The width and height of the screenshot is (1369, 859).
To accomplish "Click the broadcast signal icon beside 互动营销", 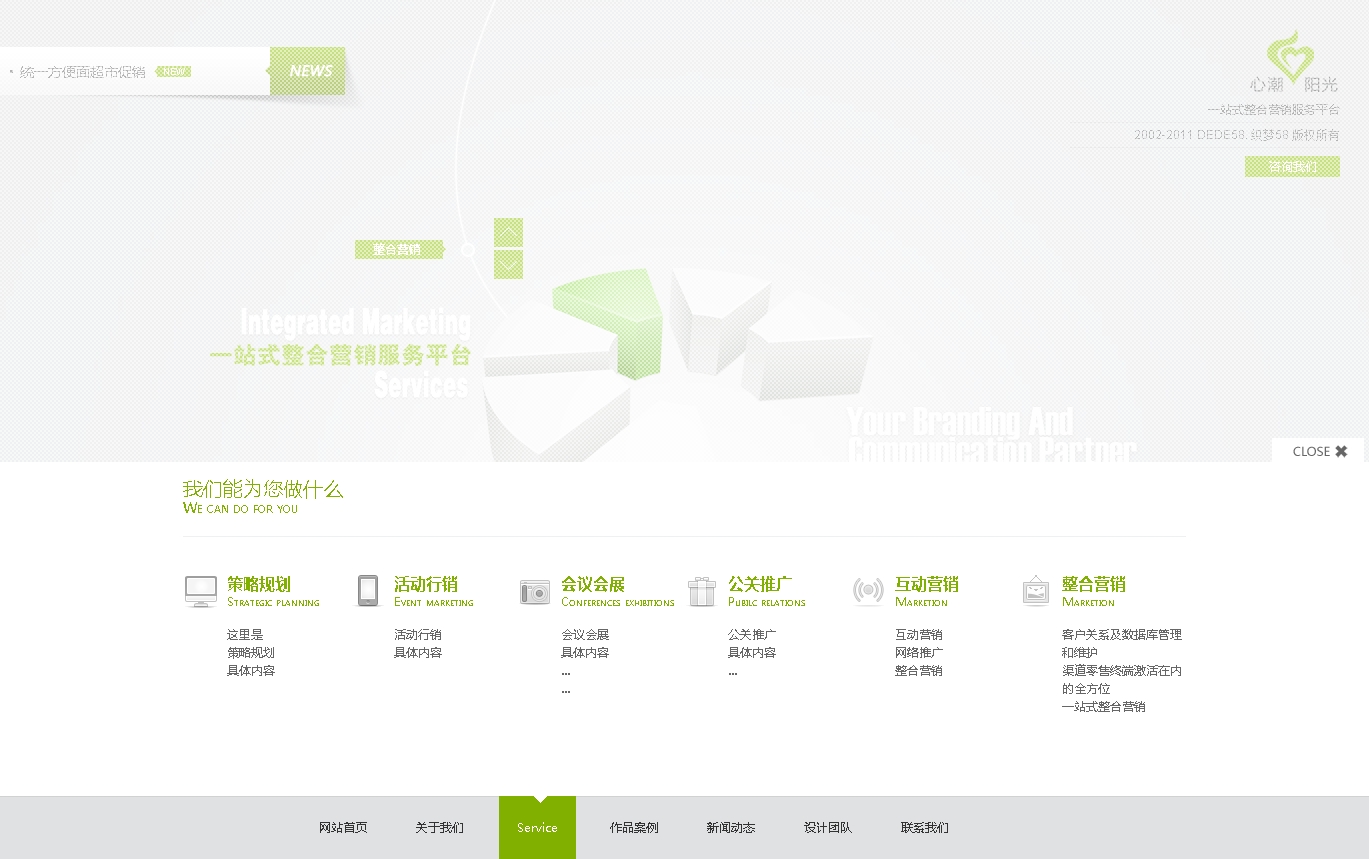I will pos(868,591).
